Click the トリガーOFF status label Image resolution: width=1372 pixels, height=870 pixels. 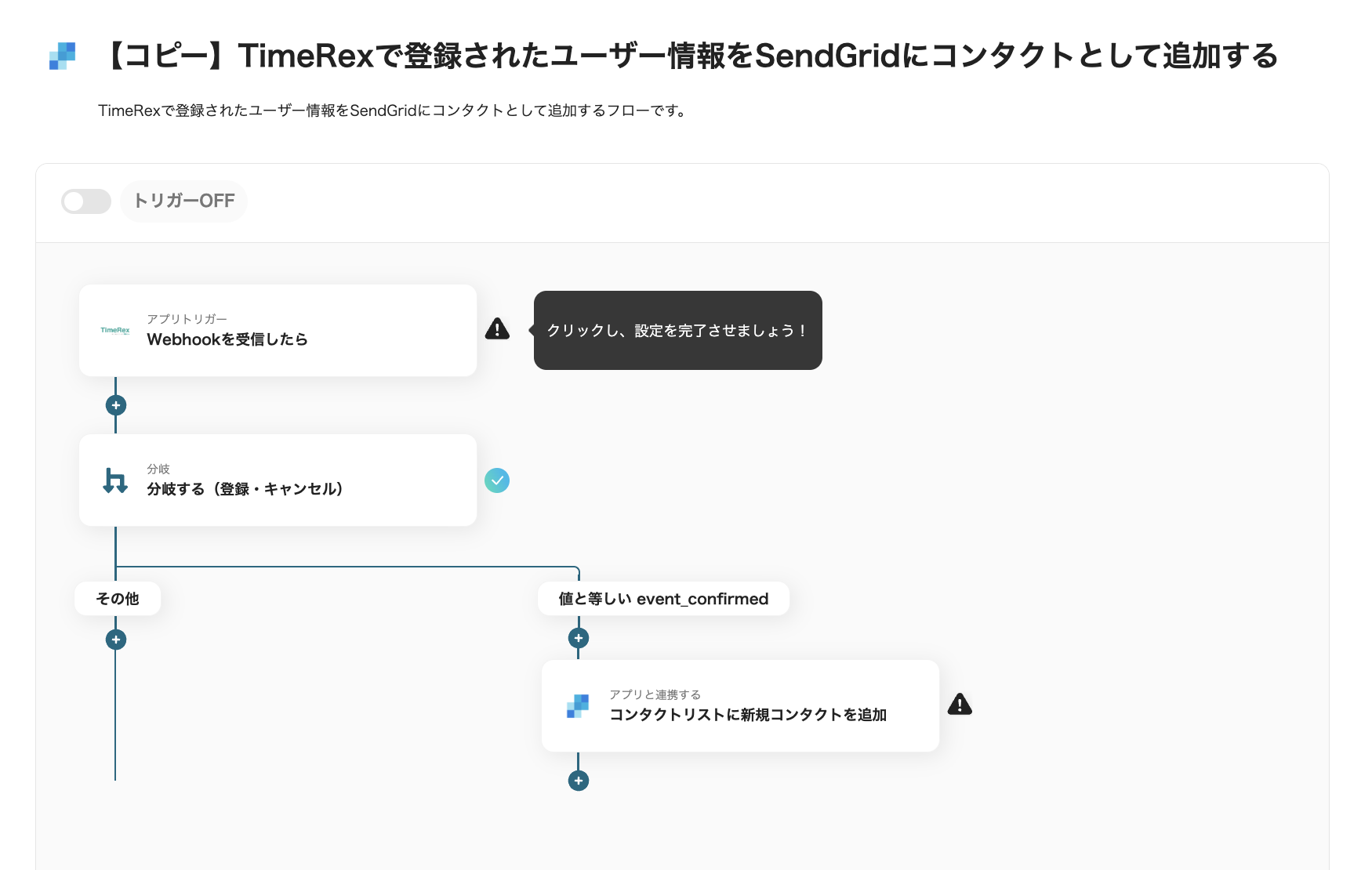click(184, 201)
